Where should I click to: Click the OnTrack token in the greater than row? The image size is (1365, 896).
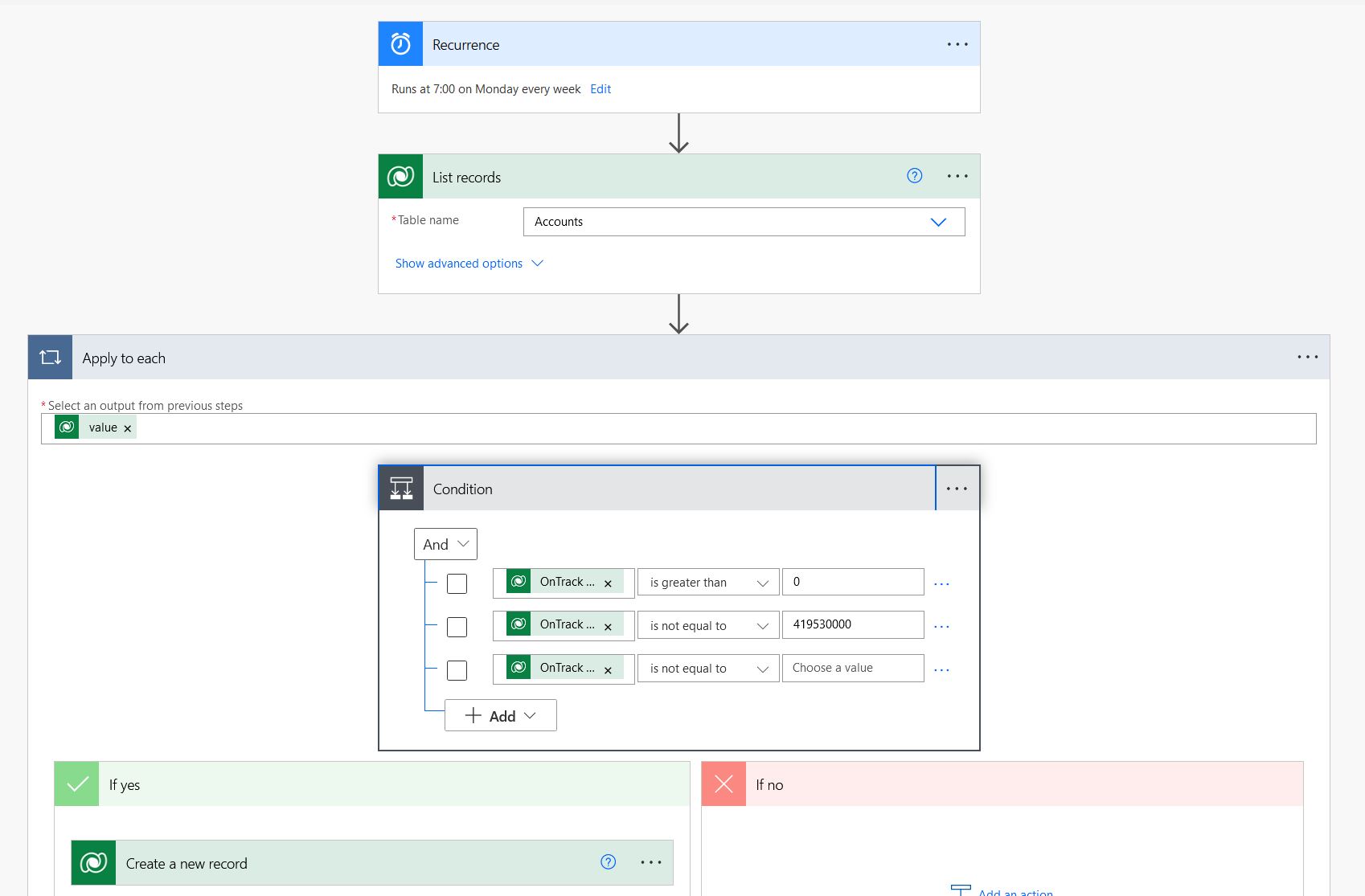(565, 582)
